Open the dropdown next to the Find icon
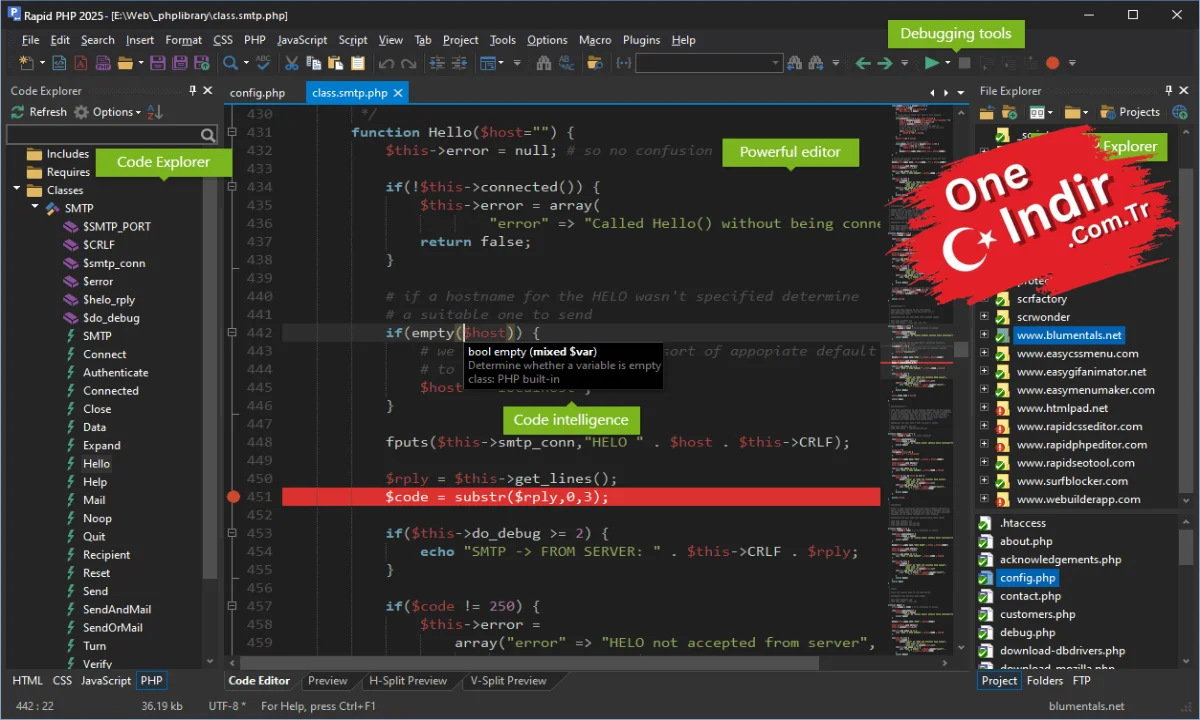The image size is (1200, 720). coord(246,63)
